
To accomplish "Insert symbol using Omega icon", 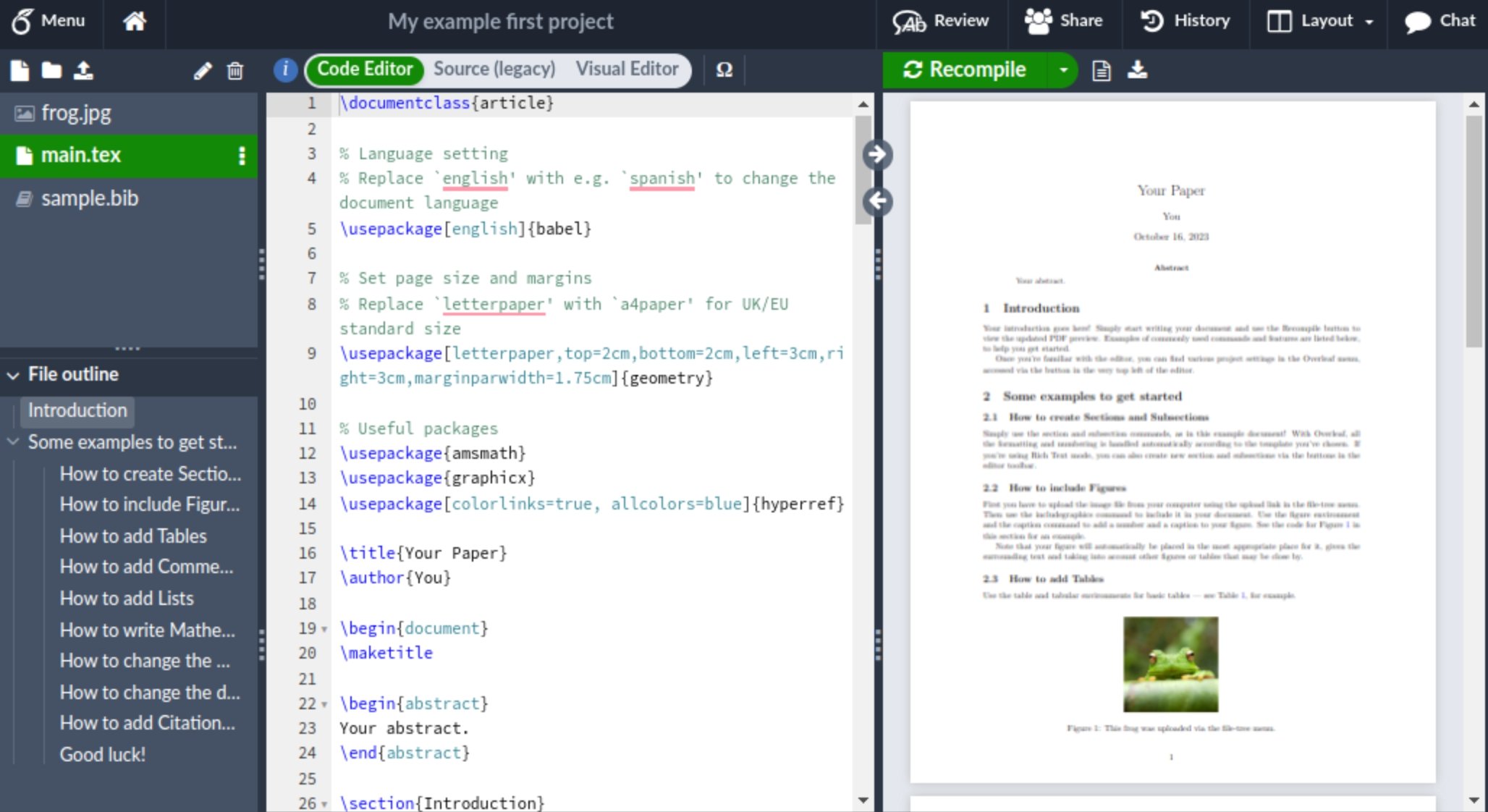I will click(724, 69).
